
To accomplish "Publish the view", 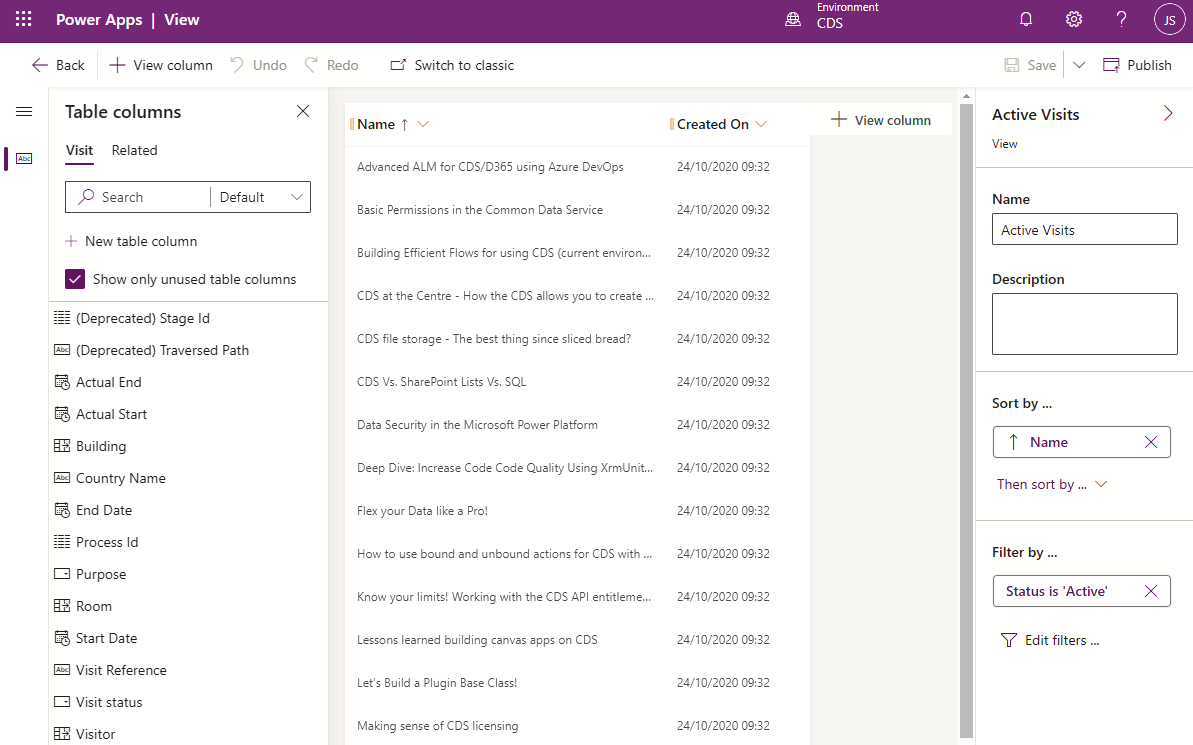I will pyautogui.click(x=1137, y=65).
